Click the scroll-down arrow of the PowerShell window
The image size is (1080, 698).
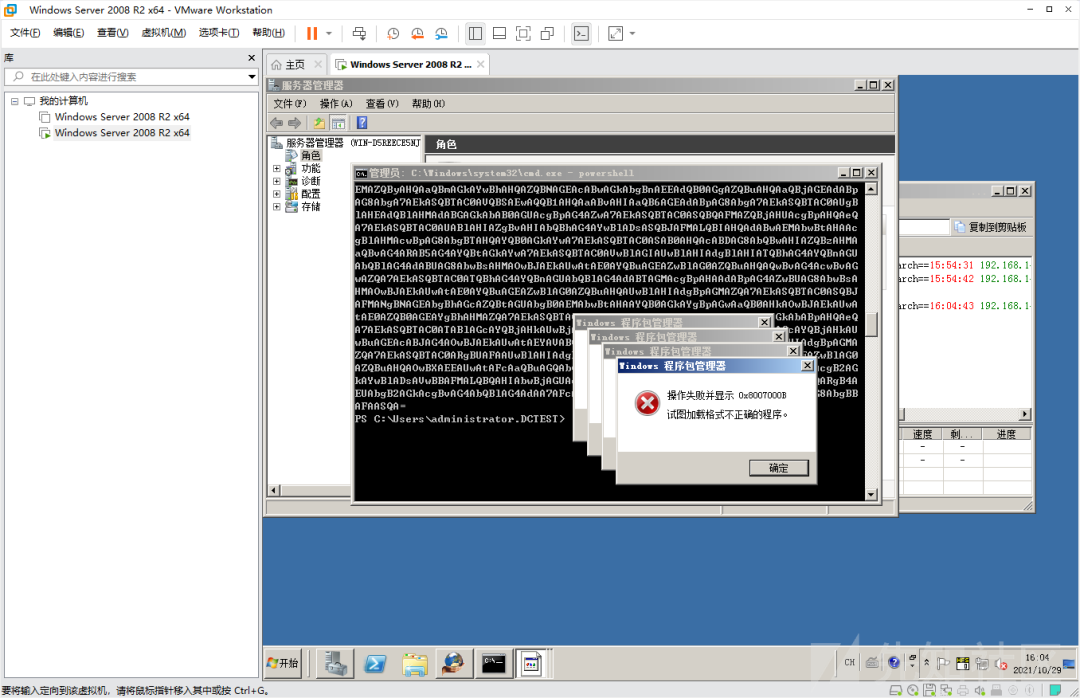pos(871,494)
